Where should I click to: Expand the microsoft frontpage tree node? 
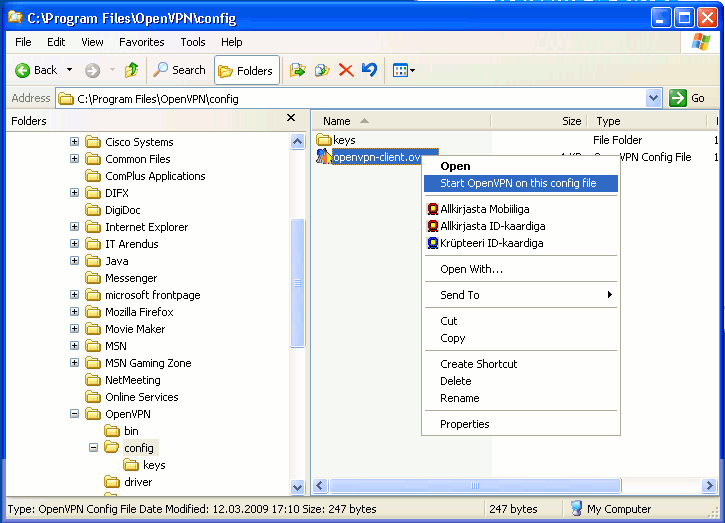pyautogui.click(x=74, y=295)
